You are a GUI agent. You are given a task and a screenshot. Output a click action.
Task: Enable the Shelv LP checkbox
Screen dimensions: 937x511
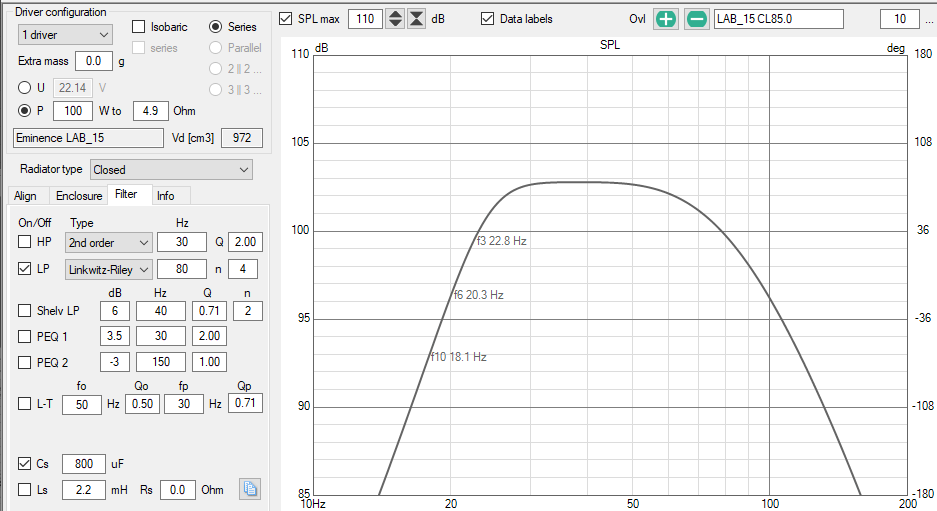25,310
